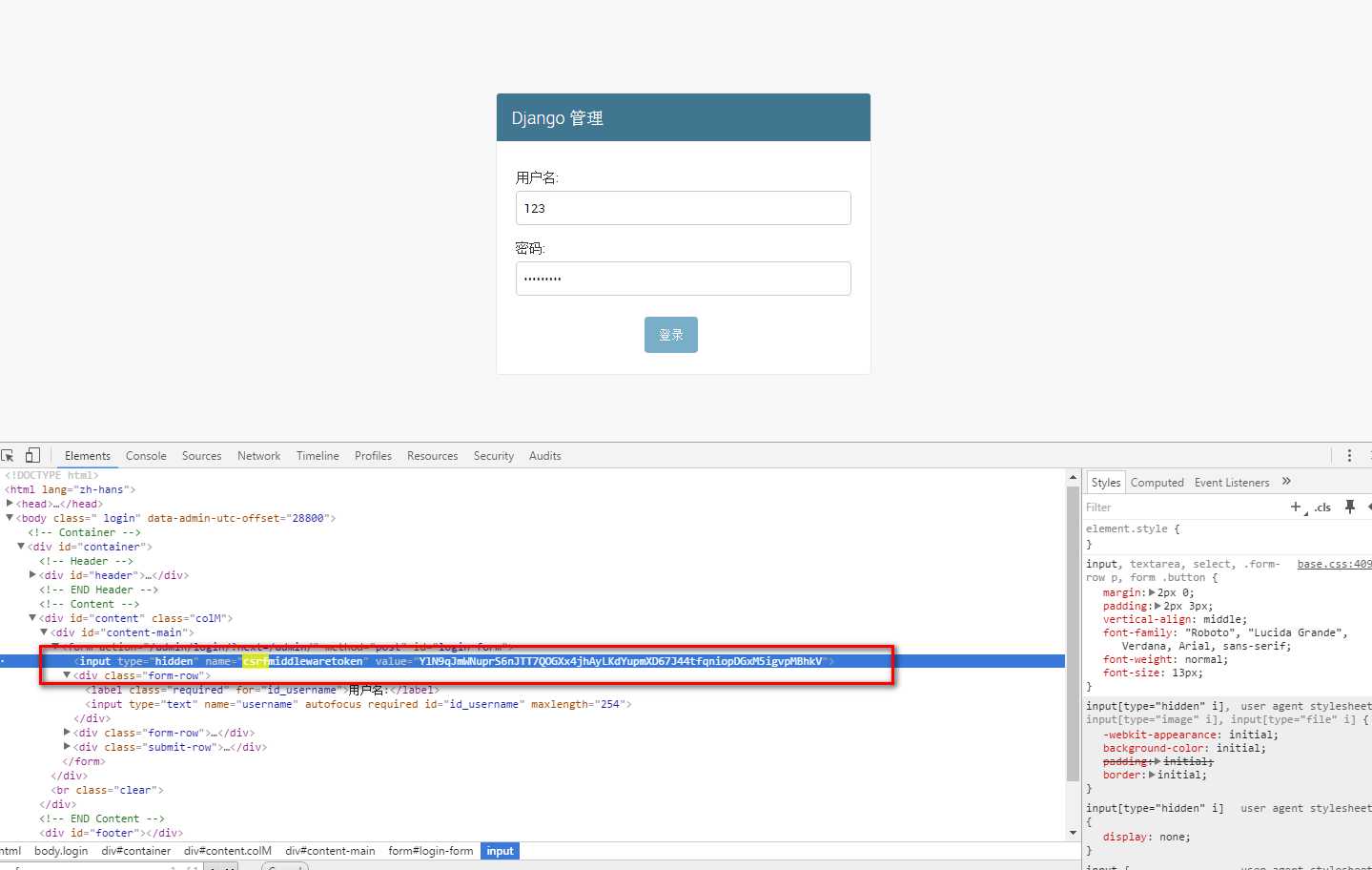The height and width of the screenshot is (870, 1372).
Task: Switch to the Console tab
Action: pos(146,456)
